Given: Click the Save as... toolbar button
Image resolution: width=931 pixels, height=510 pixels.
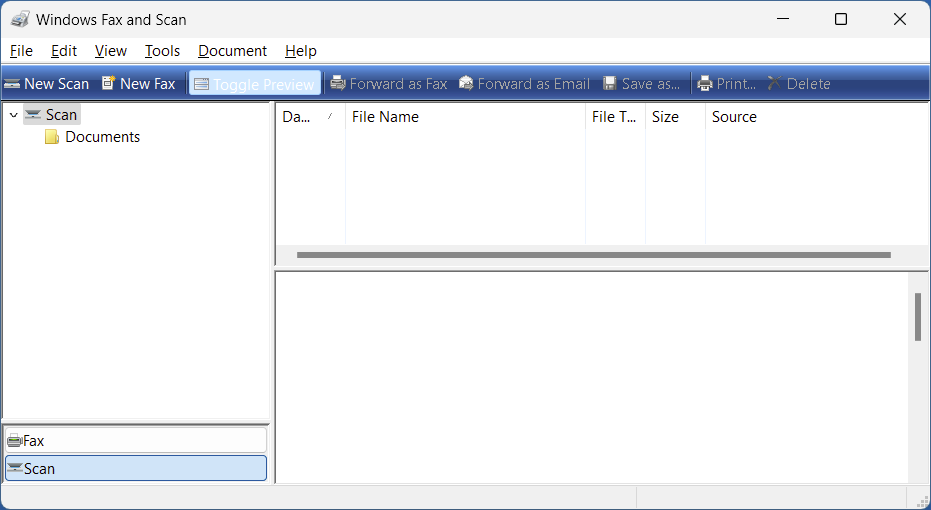Looking at the screenshot, I should tap(641, 84).
